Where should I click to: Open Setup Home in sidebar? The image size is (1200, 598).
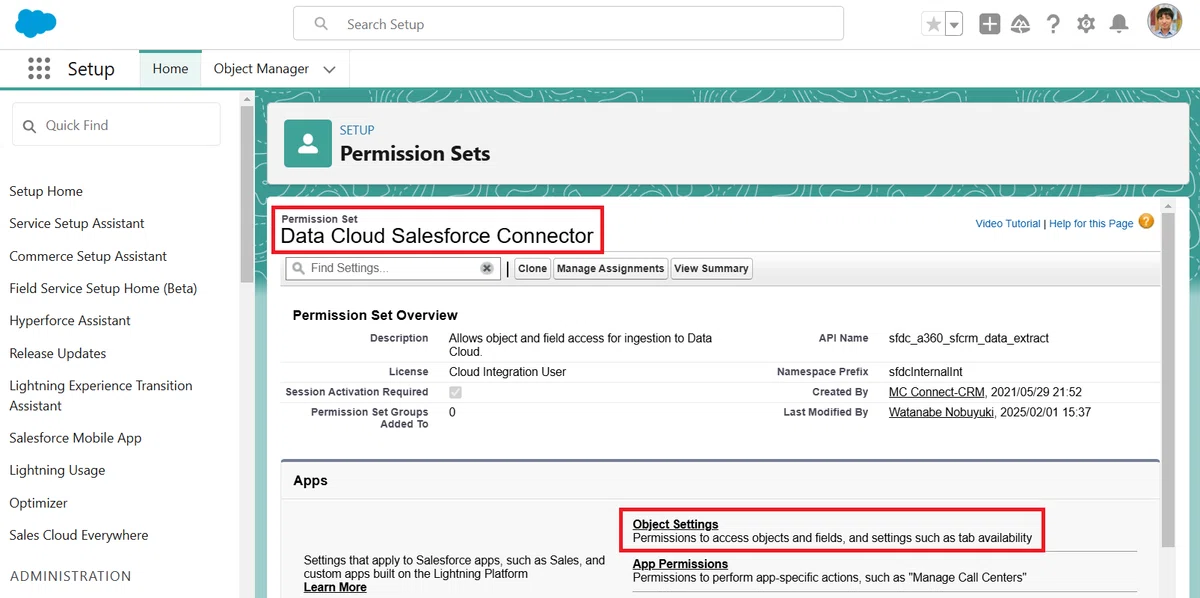[46, 191]
